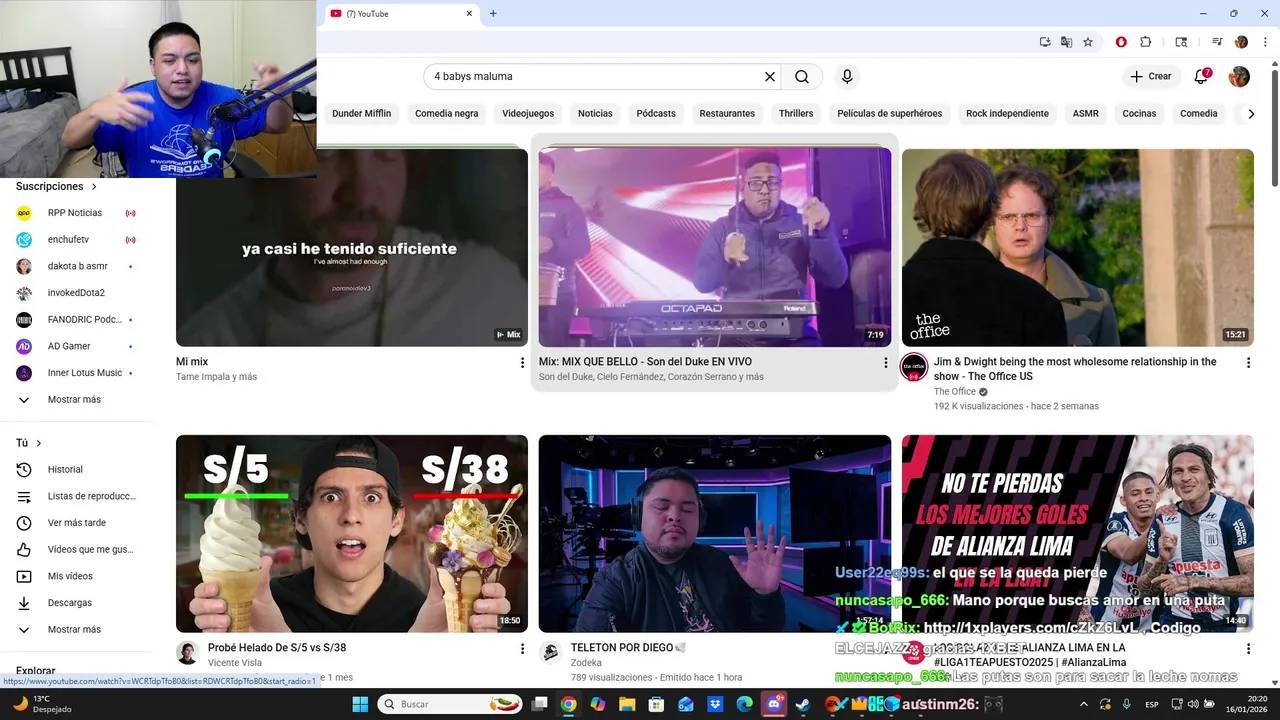Open the red ad blocker extension icon
The image size is (1280, 720).
pyautogui.click(x=1121, y=42)
